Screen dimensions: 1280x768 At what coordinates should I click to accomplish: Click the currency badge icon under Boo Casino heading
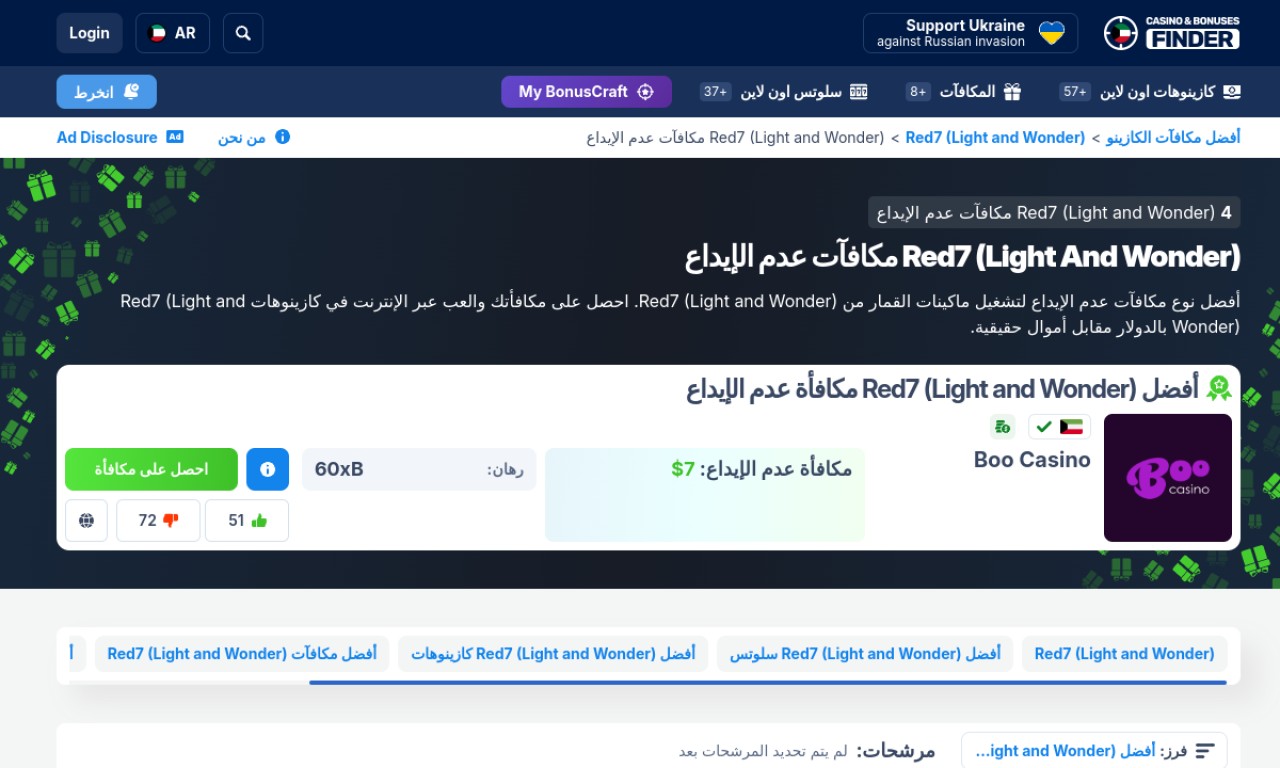1002,427
